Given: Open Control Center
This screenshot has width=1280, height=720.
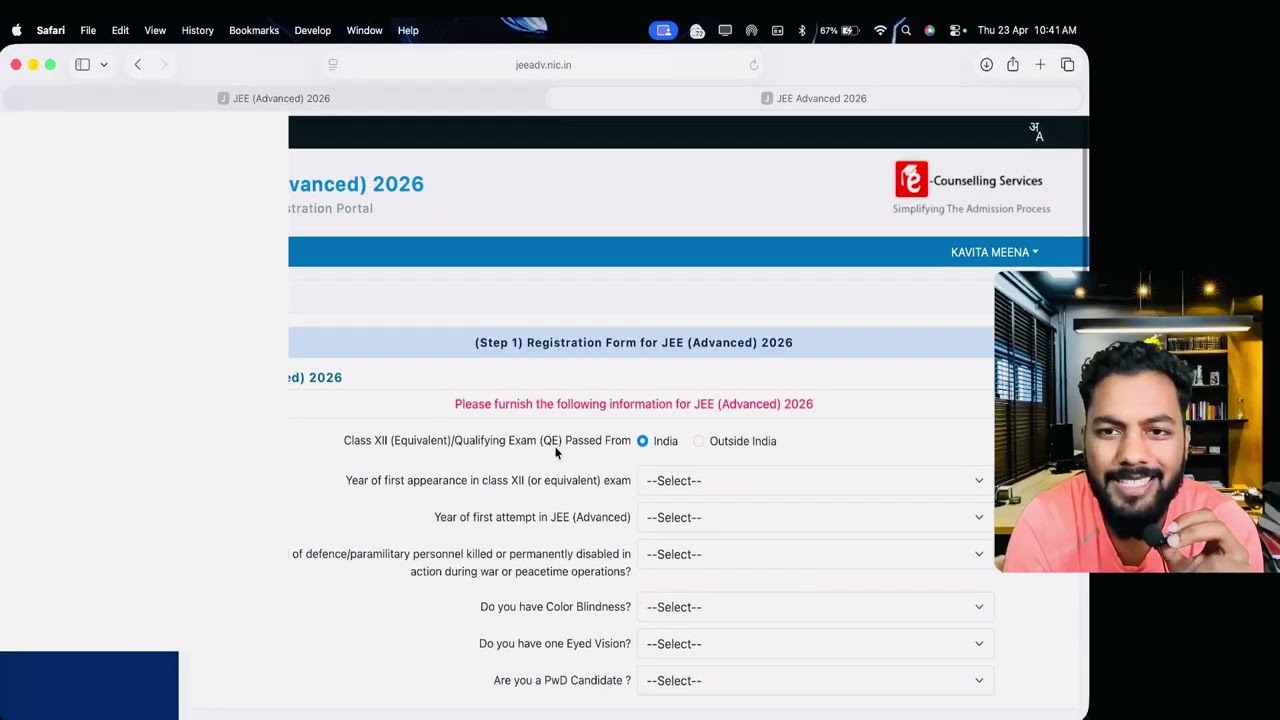Looking at the screenshot, I should point(955,30).
